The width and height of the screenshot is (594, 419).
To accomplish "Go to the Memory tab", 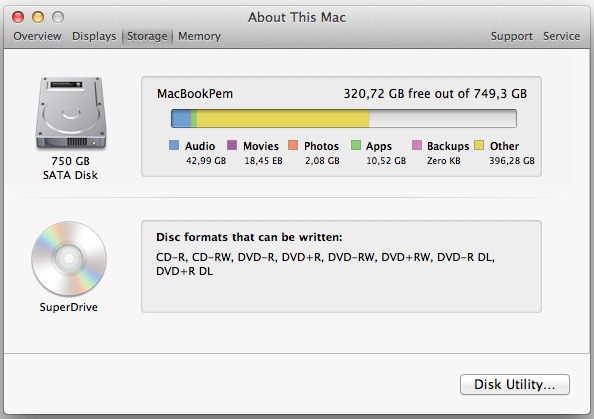I will point(199,36).
